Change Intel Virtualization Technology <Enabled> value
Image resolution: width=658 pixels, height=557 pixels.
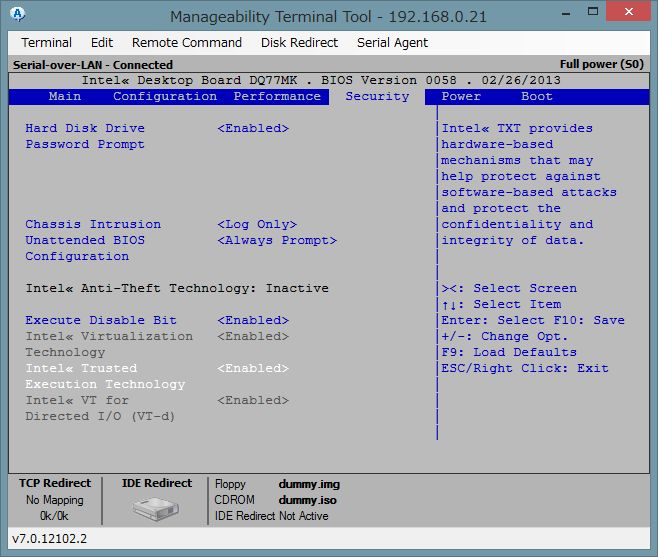coord(253,336)
